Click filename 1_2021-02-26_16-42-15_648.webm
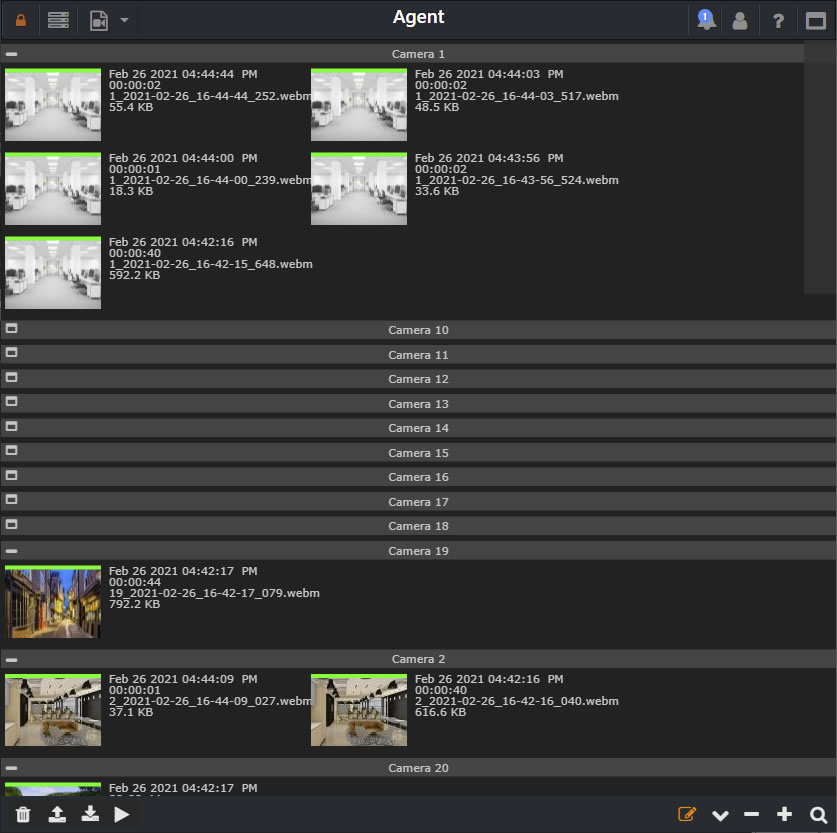 (x=211, y=264)
